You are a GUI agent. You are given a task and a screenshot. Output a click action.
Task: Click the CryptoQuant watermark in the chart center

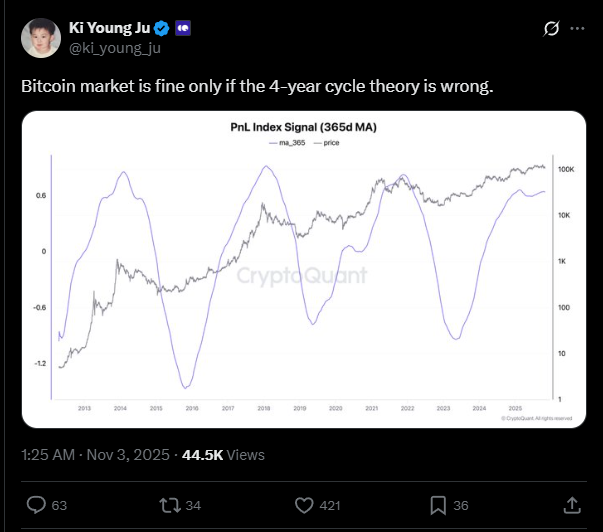click(x=302, y=275)
